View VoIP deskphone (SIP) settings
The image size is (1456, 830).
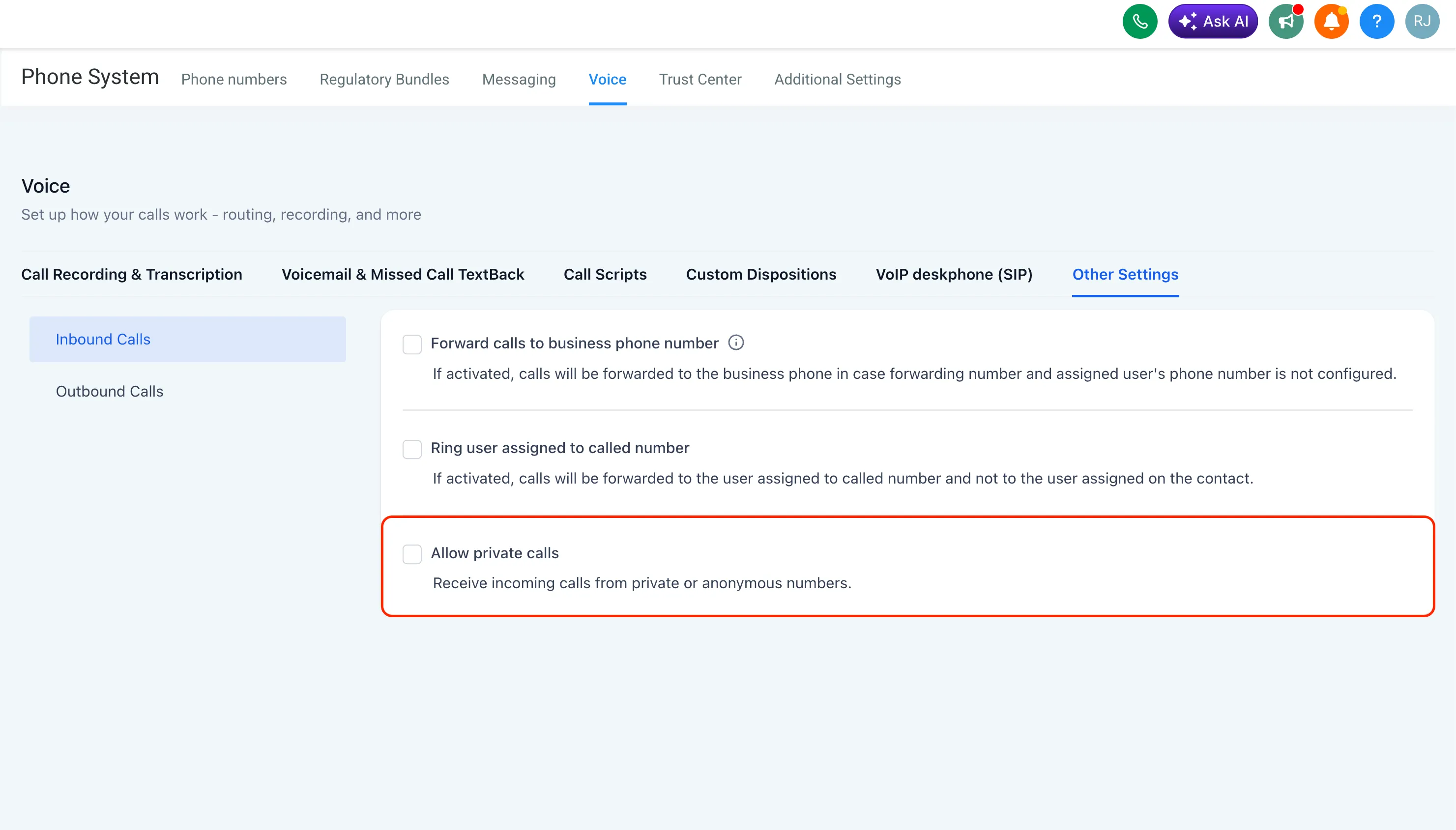[953, 274]
